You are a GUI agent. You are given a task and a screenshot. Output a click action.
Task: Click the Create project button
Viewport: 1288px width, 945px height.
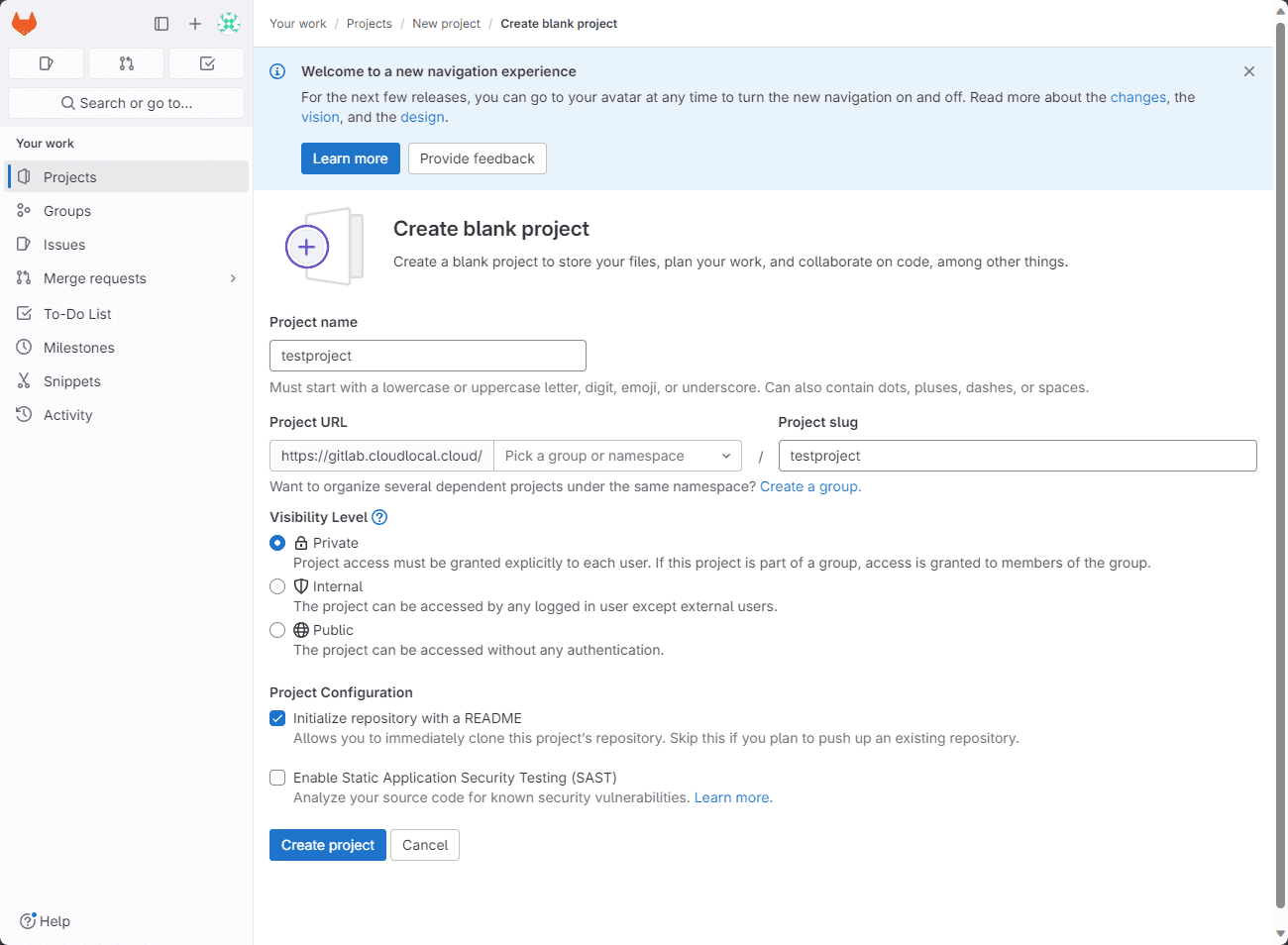[x=328, y=845]
